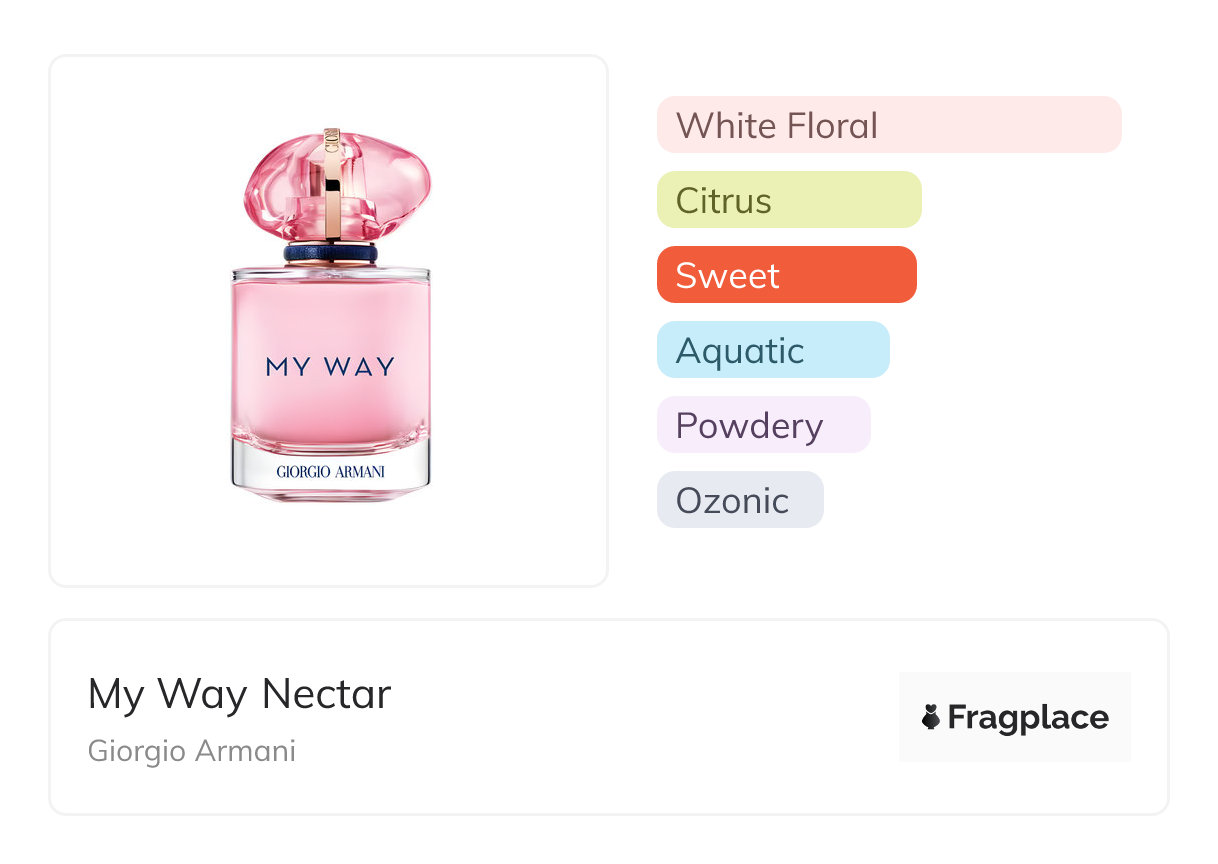
Task: Click blank space left of the perfume bottle
Action: point(140,320)
